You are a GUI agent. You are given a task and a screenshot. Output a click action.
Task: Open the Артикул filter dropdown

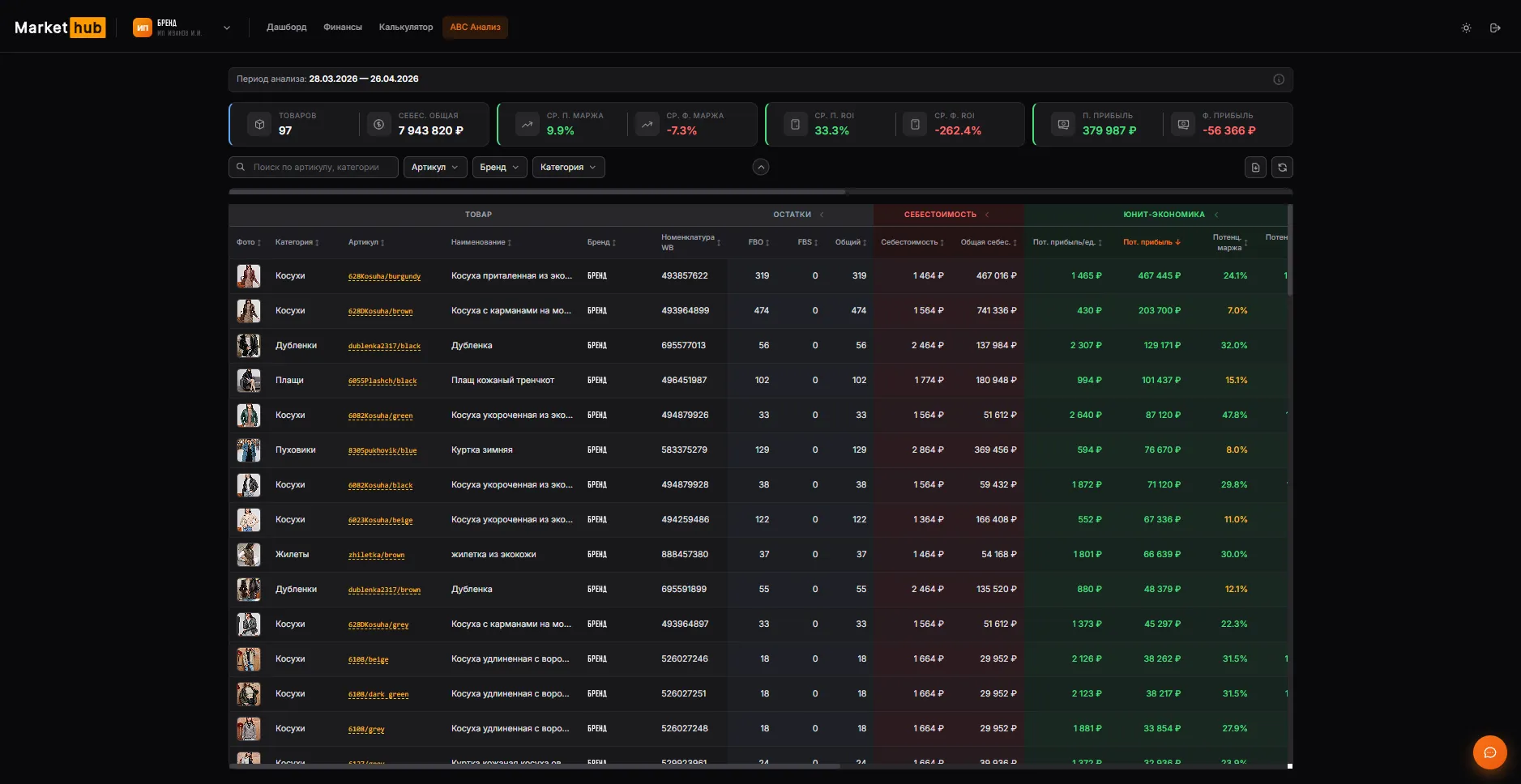pos(435,167)
